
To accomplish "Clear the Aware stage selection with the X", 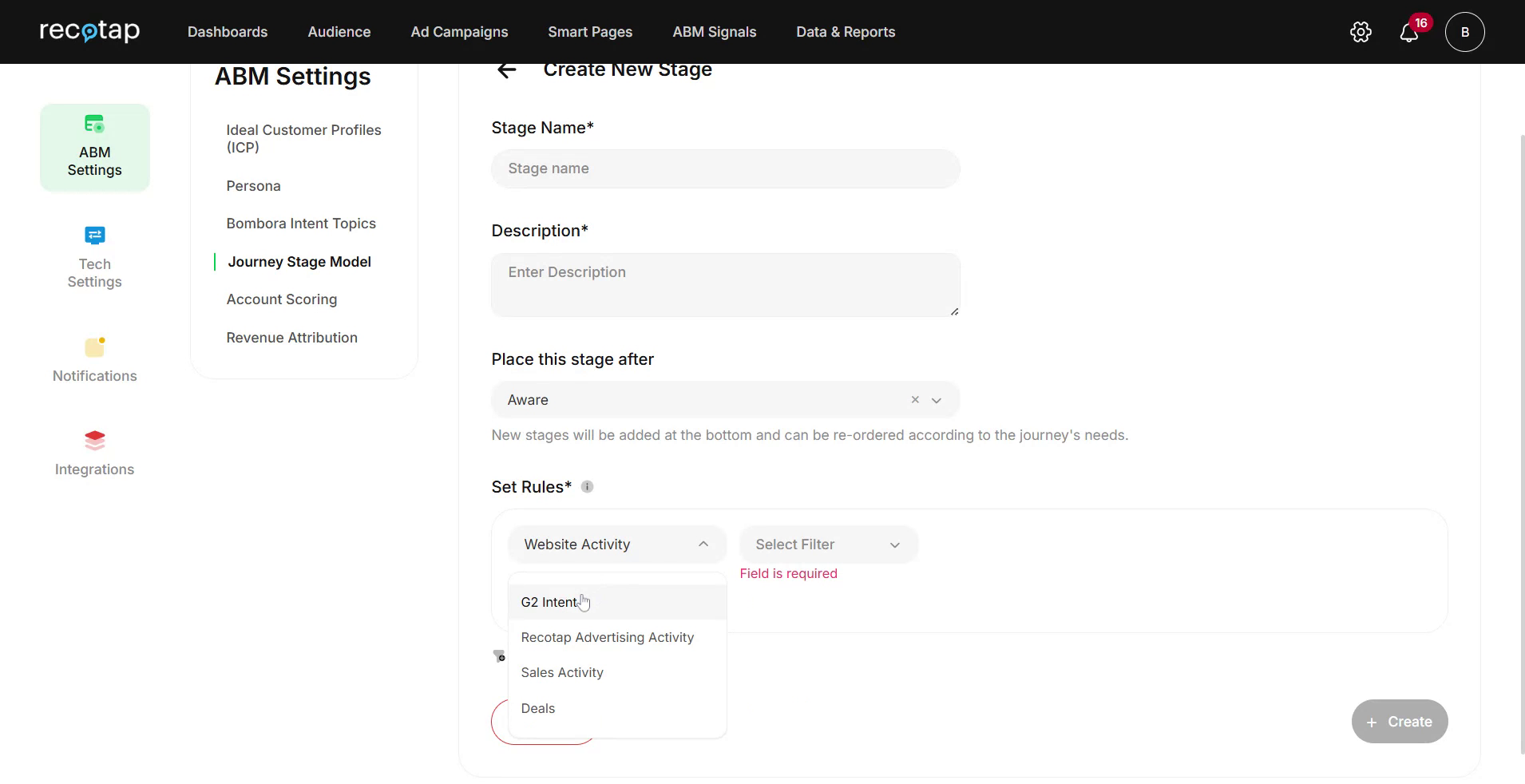I will (914, 400).
